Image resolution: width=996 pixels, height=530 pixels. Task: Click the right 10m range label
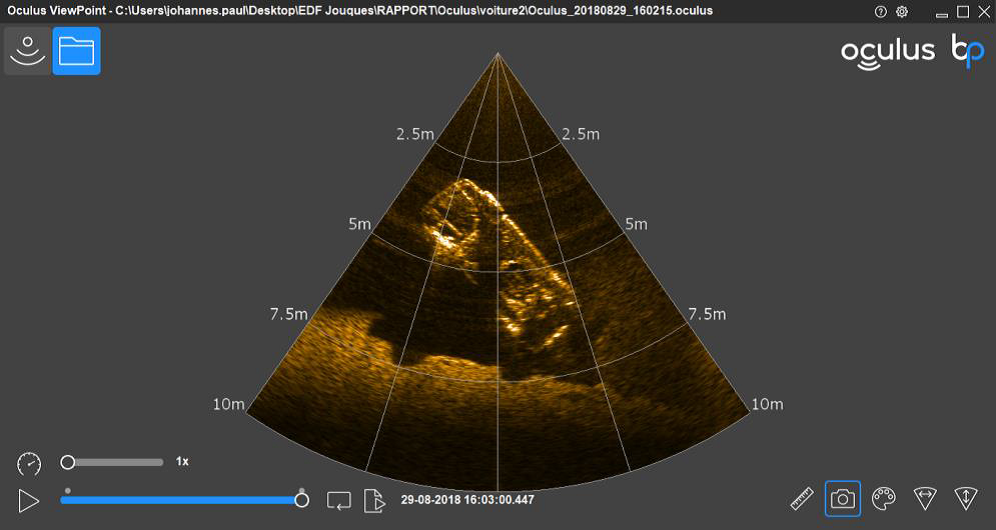(x=767, y=404)
